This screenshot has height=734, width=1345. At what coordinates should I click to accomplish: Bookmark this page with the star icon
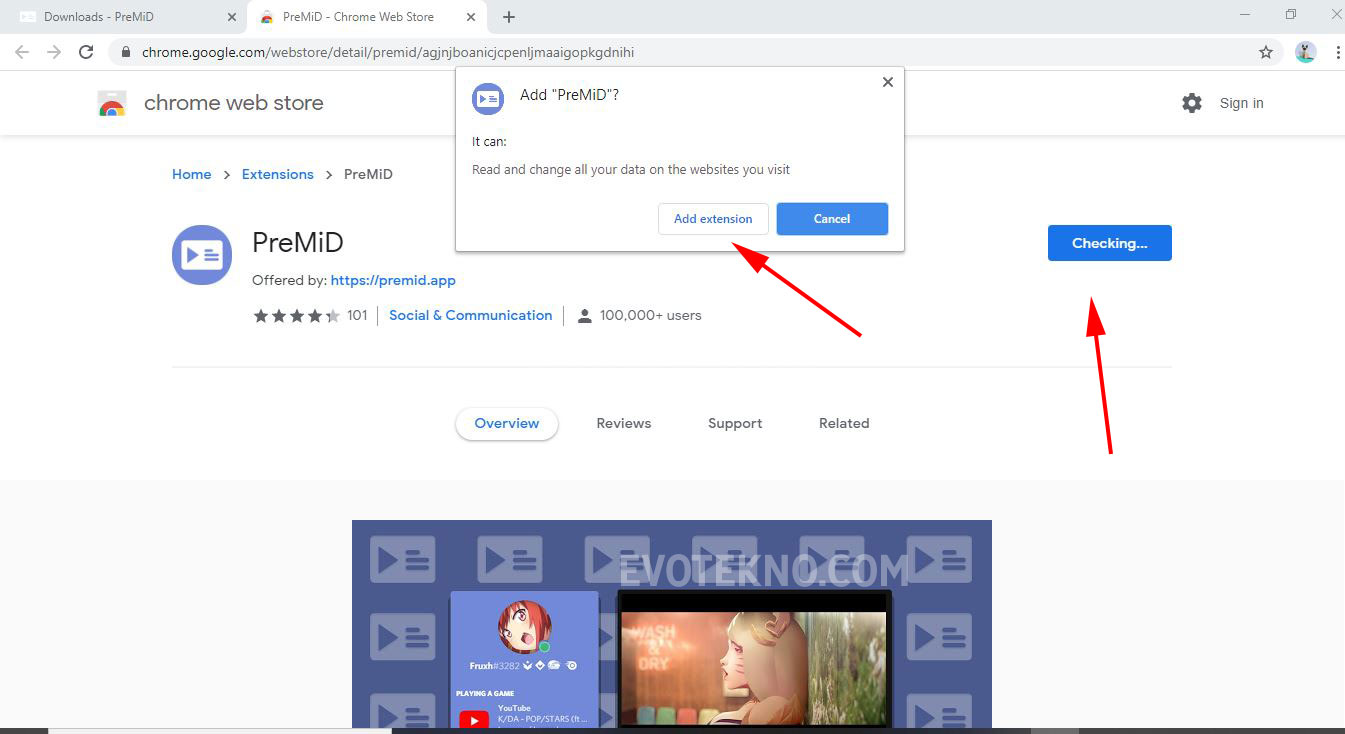click(1266, 52)
